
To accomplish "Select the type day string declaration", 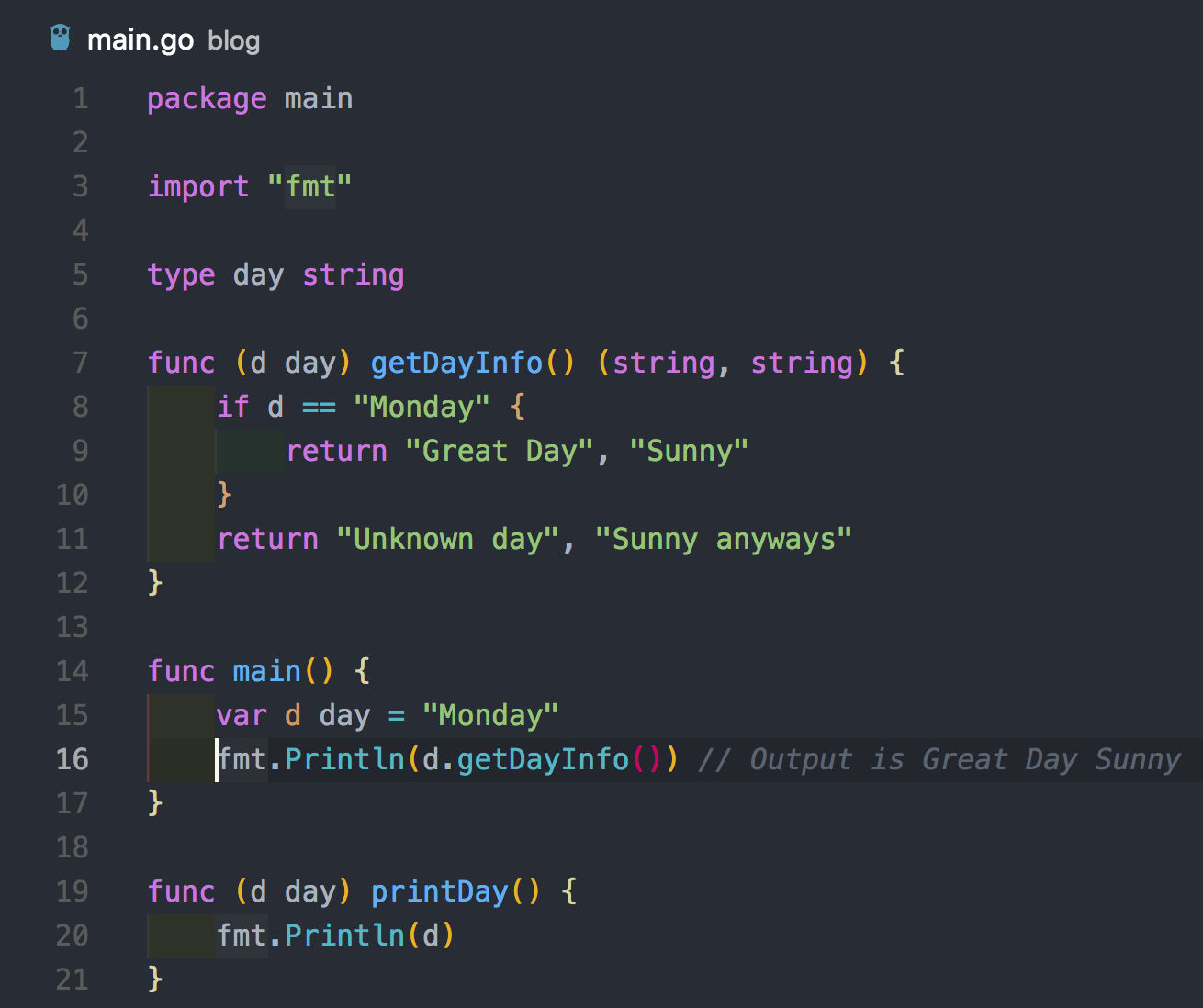I will (275, 274).
